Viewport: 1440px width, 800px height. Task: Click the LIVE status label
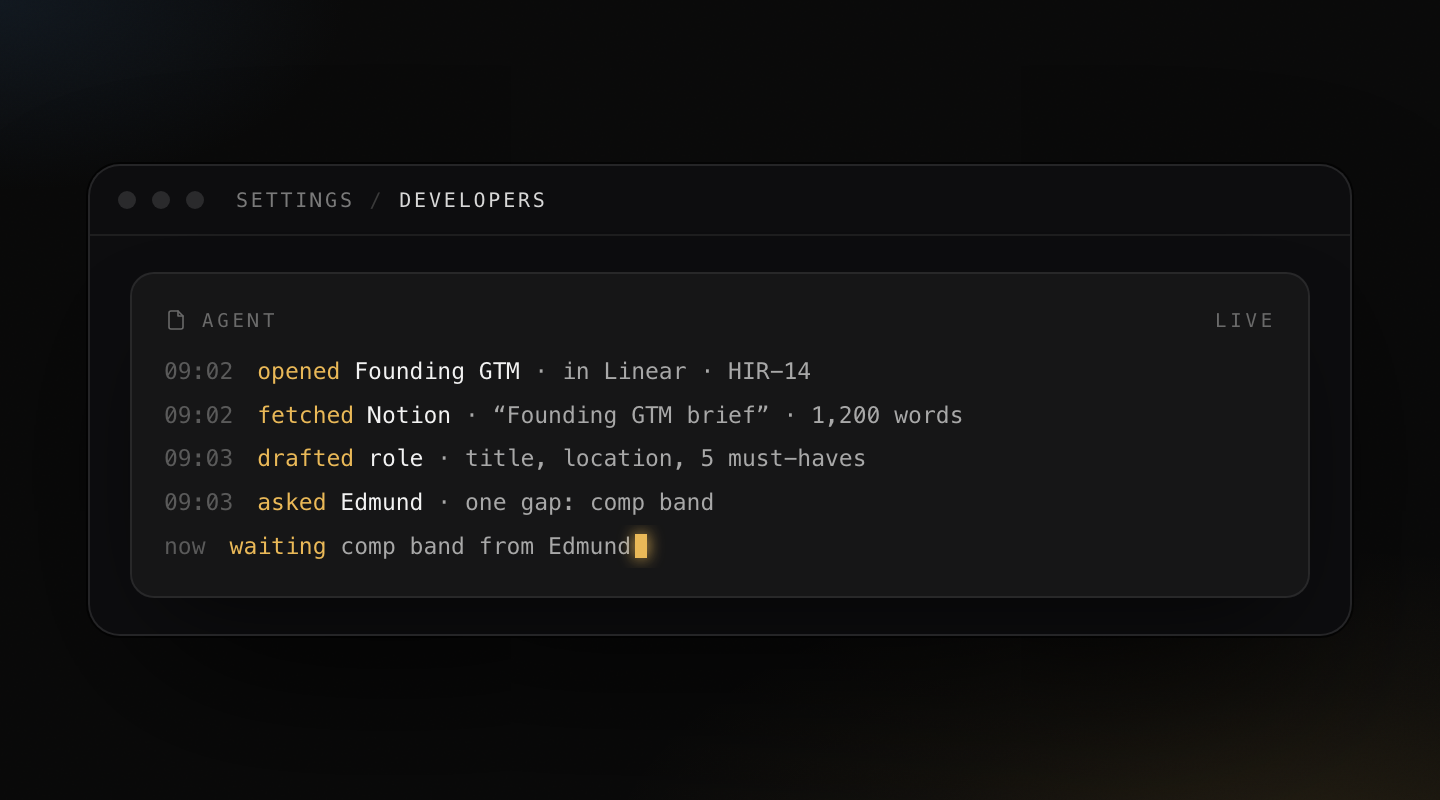1245,320
